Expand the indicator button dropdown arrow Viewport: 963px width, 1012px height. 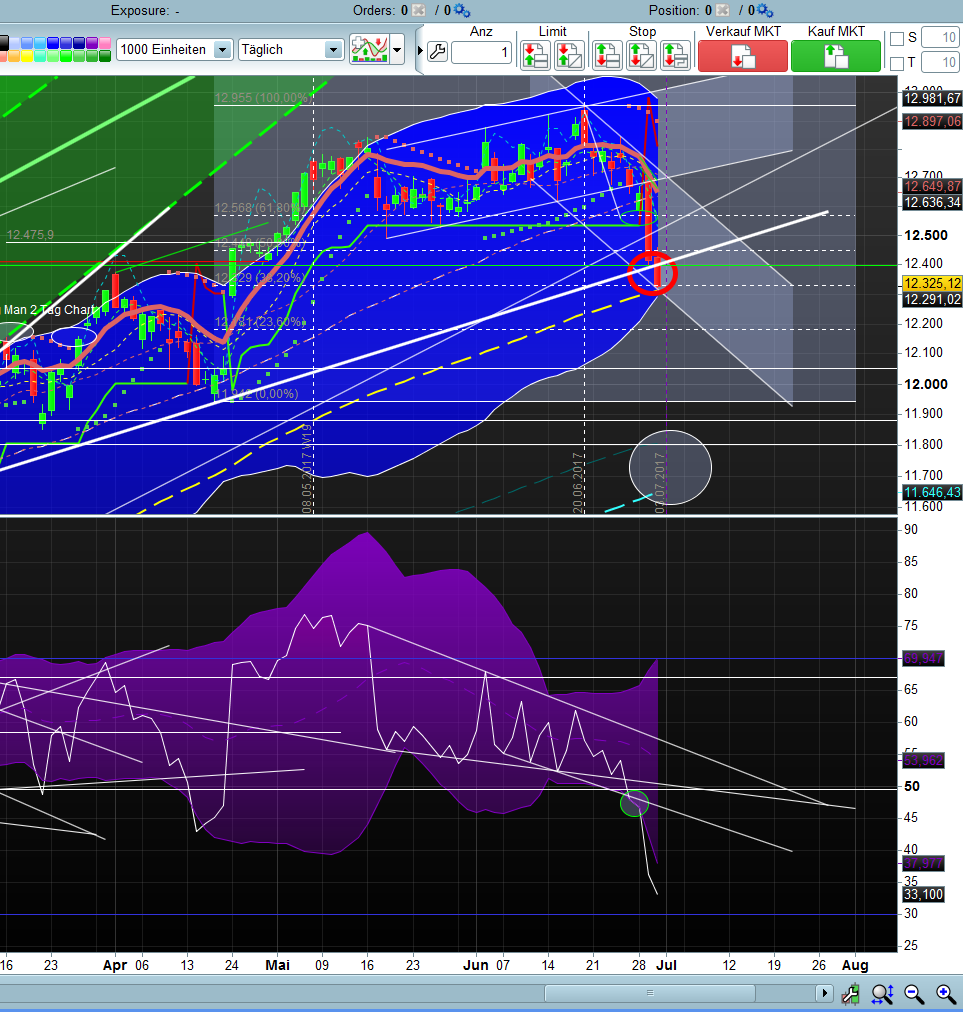pos(397,50)
